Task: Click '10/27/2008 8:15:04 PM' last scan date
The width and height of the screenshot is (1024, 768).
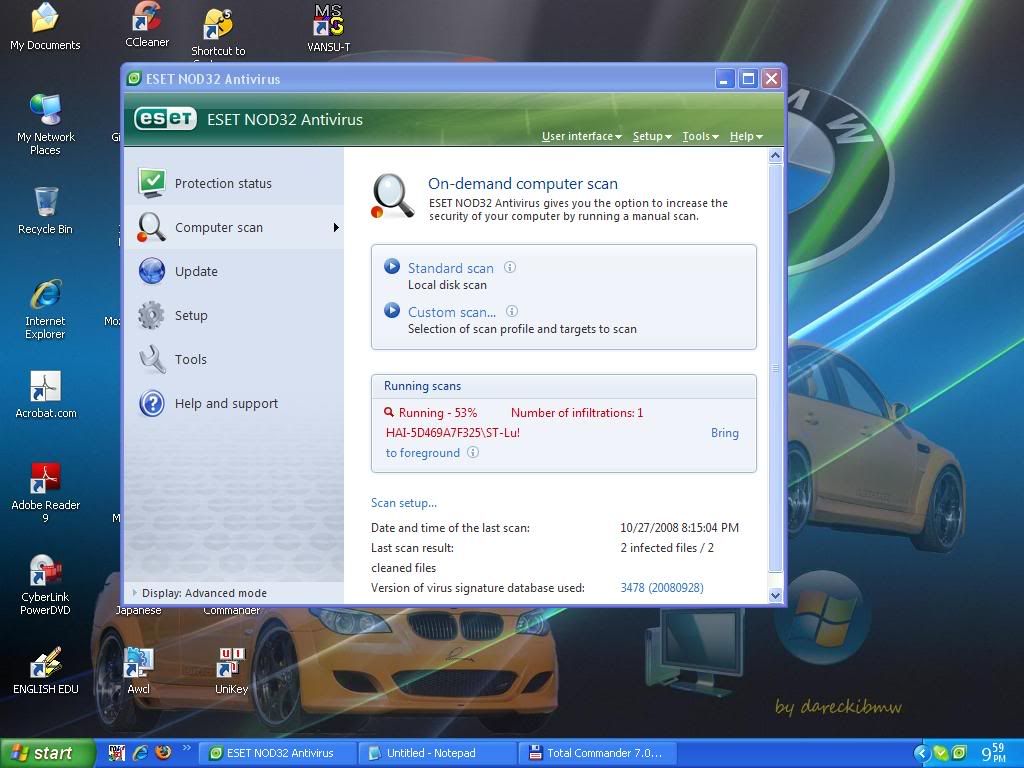Action: 679,528
